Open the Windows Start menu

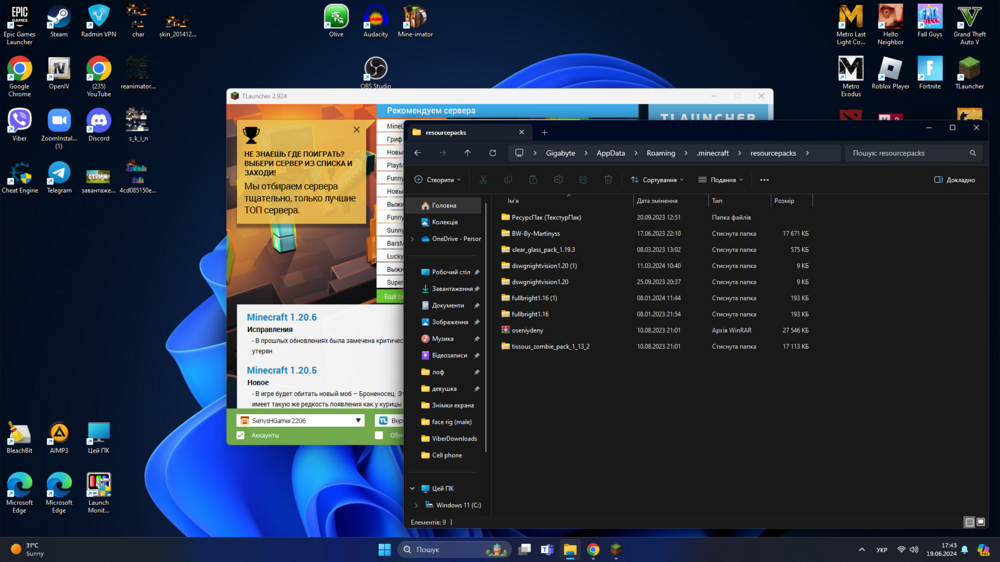385,549
